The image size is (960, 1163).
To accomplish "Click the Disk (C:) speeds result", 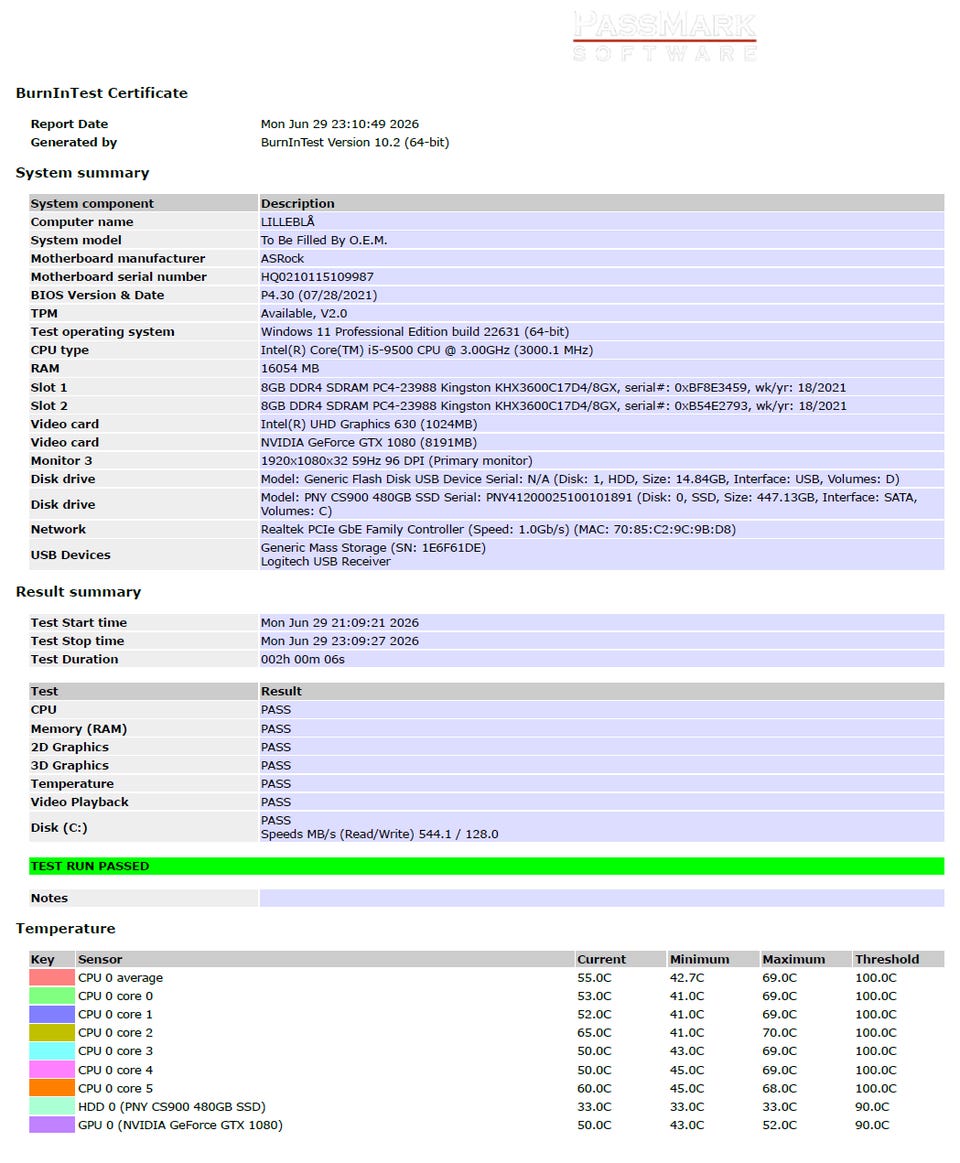I will pos(379,834).
